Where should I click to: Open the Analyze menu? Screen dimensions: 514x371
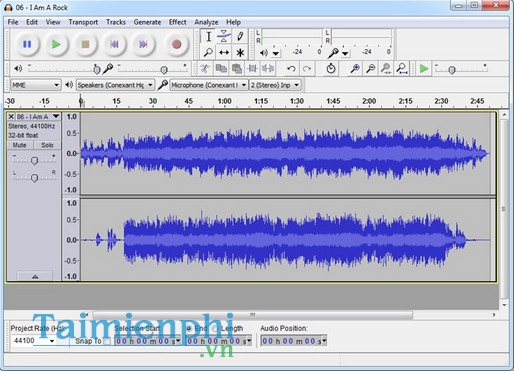pos(206,22)
